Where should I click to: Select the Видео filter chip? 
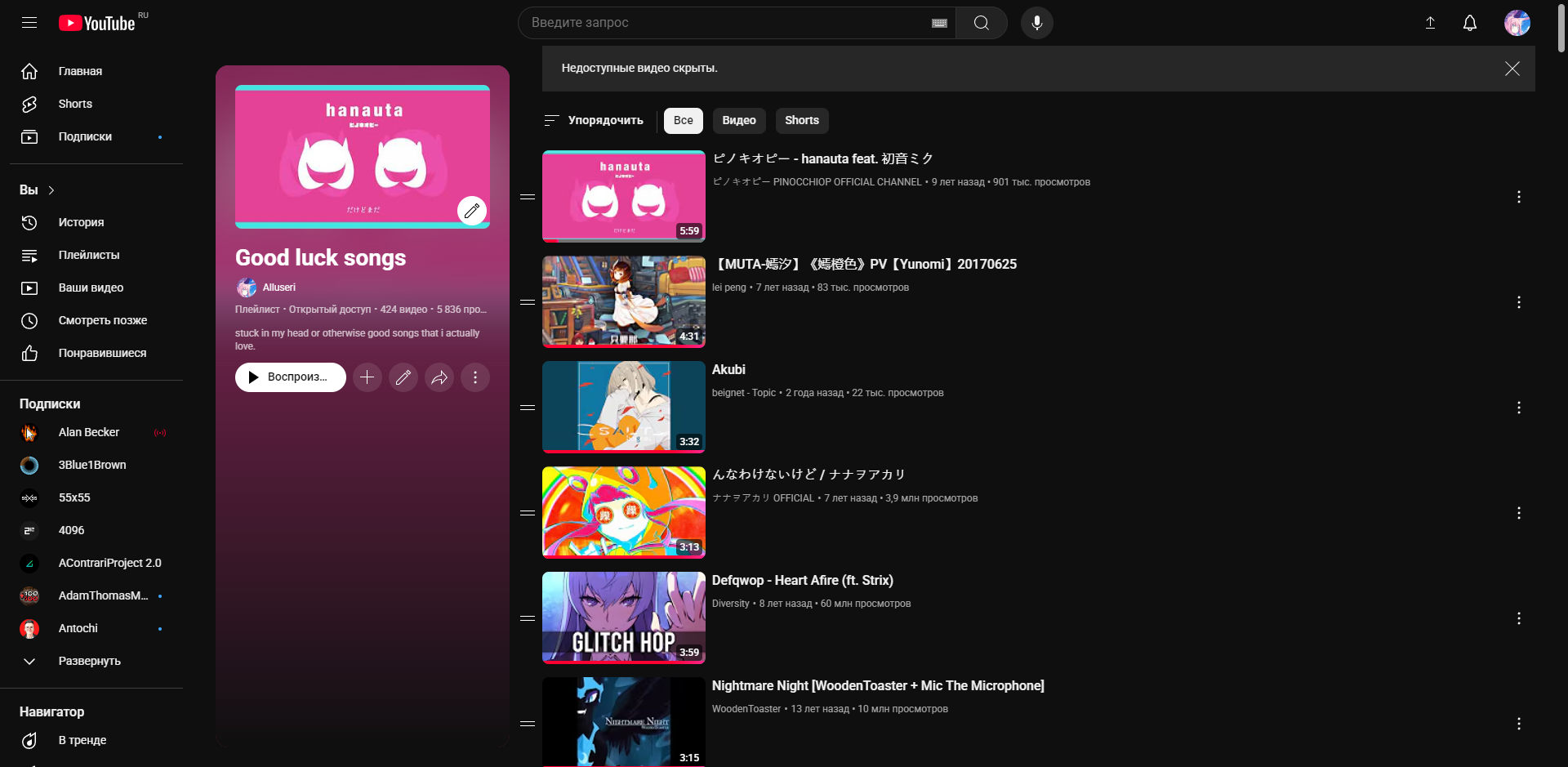point(739,120)
